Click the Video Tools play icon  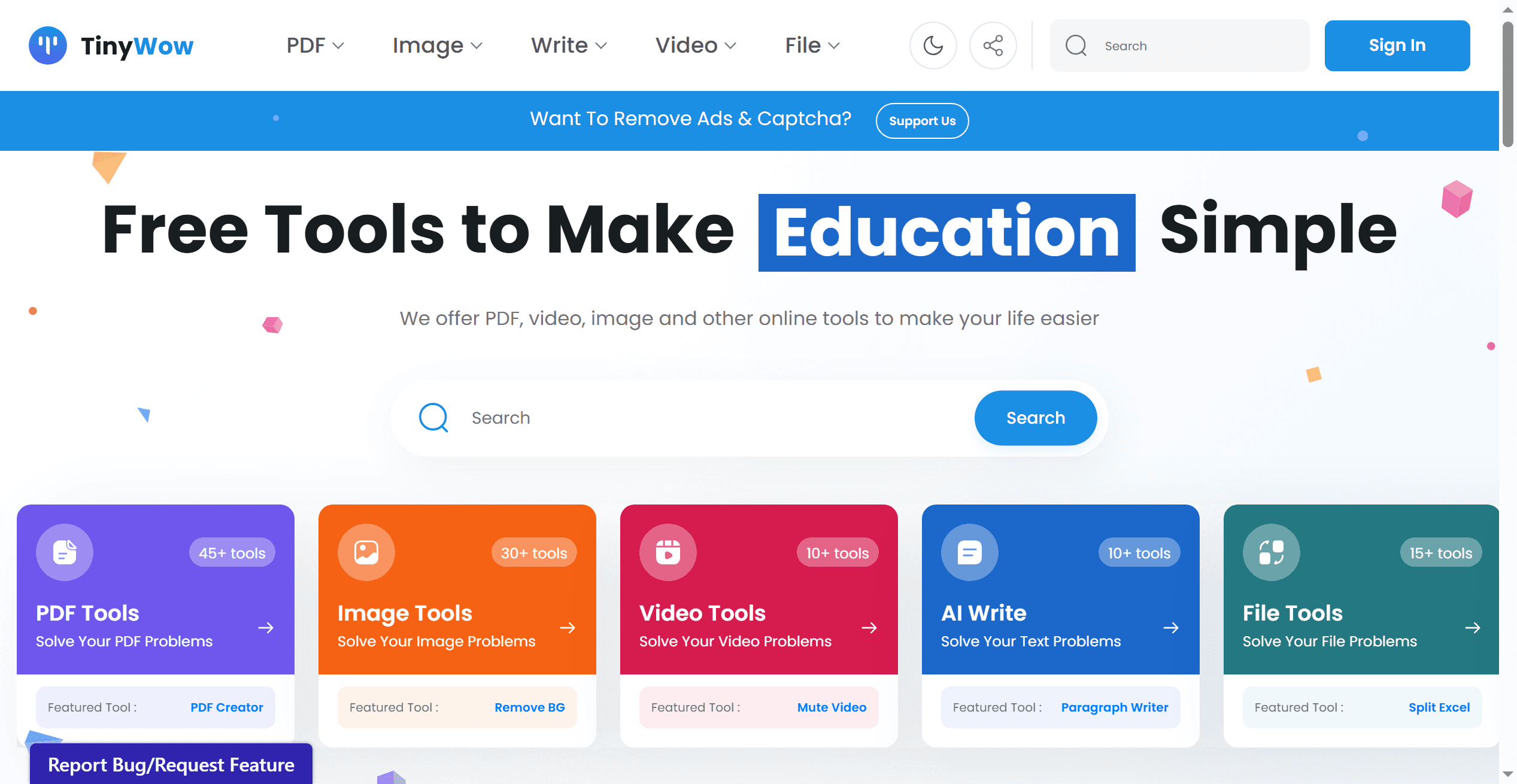click(x=668, y=552)
